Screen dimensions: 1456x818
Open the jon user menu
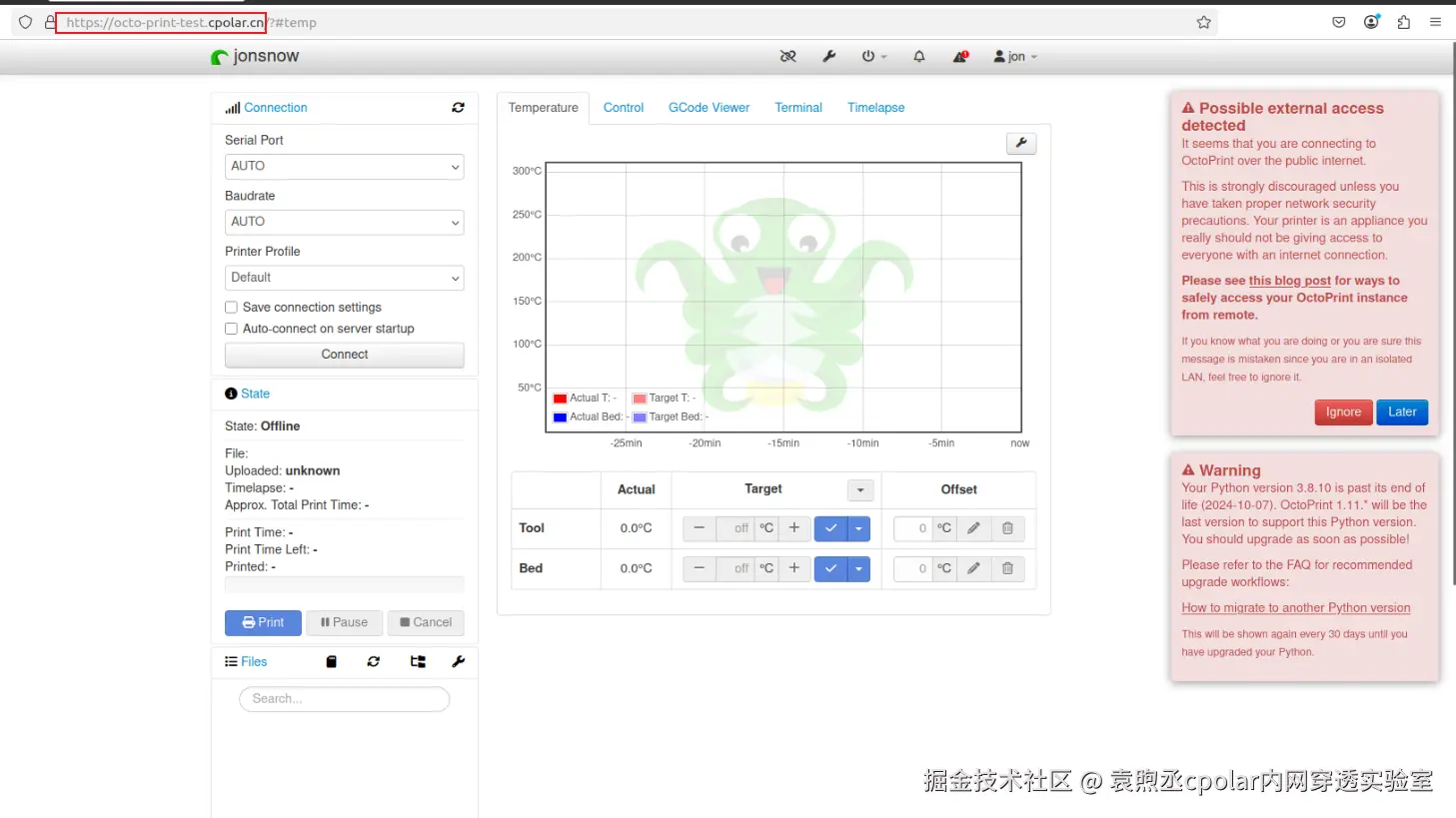[x=1015, y=57]
